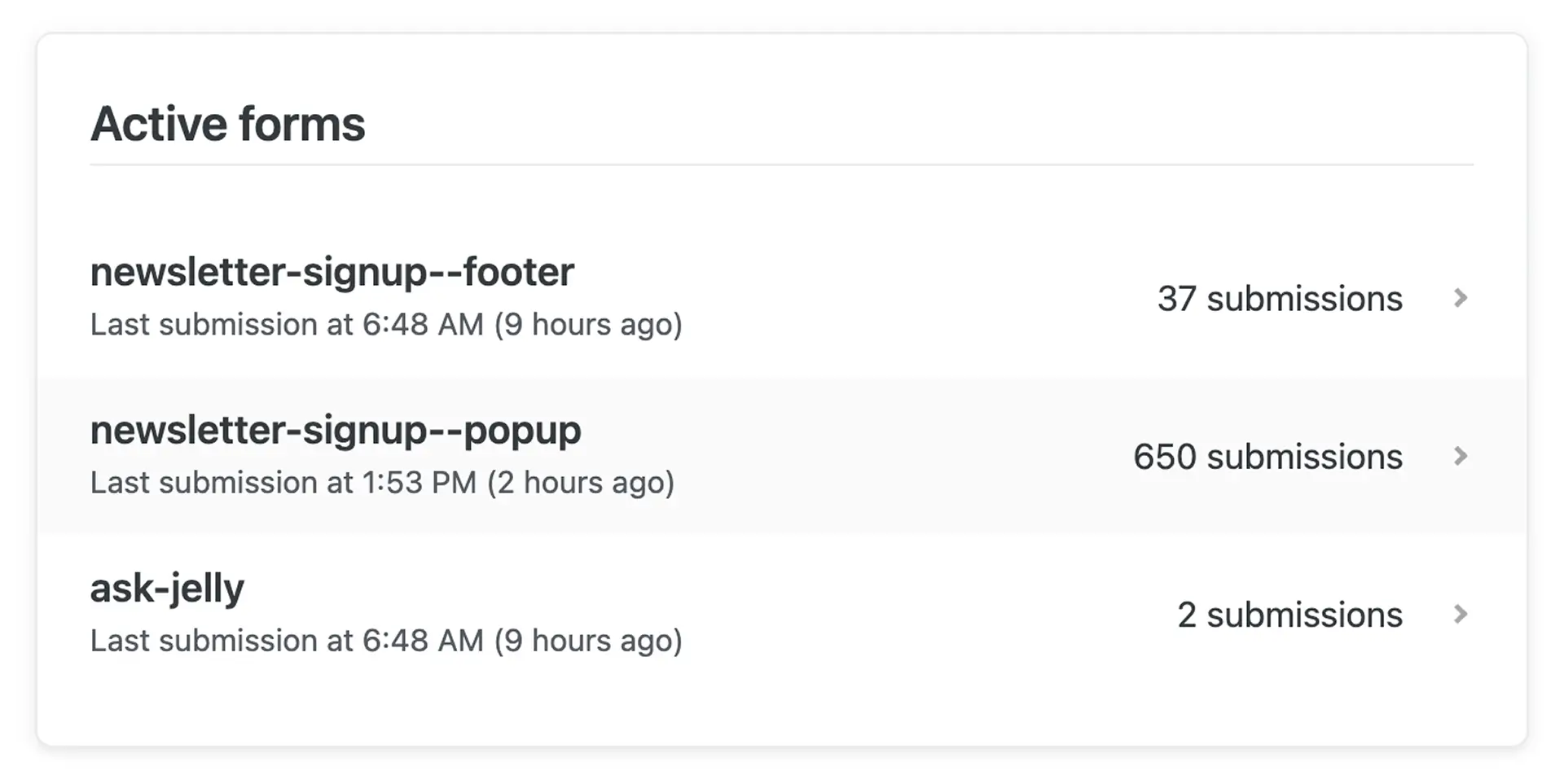
Task: View the 650 submissions count
Action: 1267,457
